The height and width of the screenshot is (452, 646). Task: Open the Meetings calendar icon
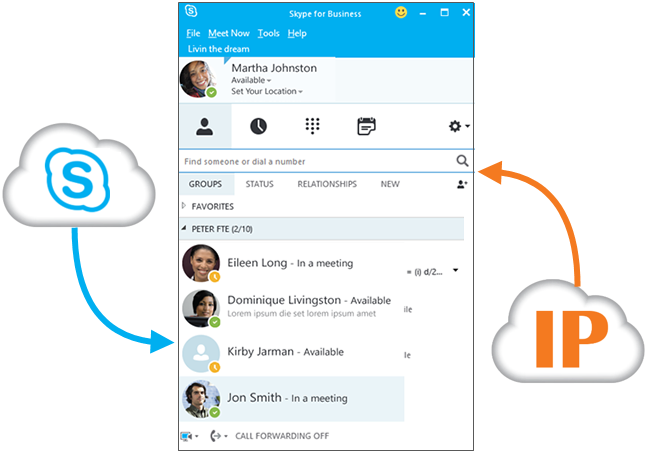tap(366, 127)
